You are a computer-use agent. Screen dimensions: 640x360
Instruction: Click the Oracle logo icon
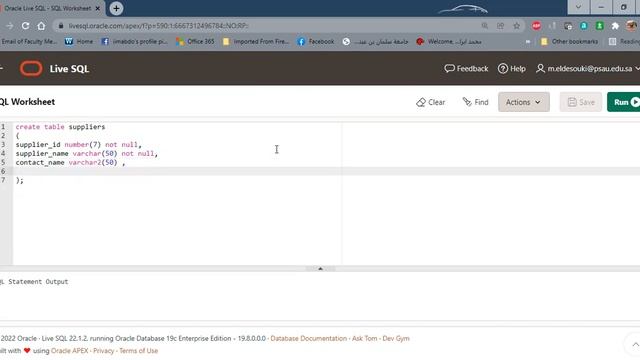tap(31, 69)
